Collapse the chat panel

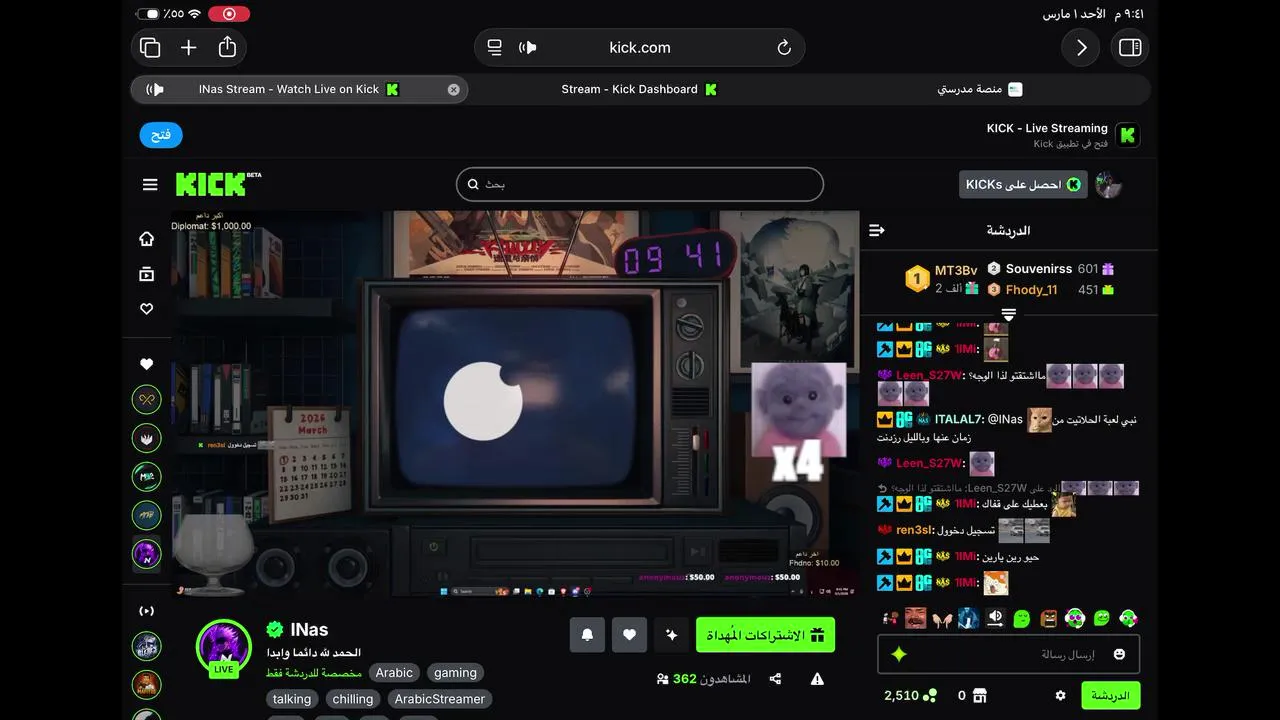click(x=877, y=230)
